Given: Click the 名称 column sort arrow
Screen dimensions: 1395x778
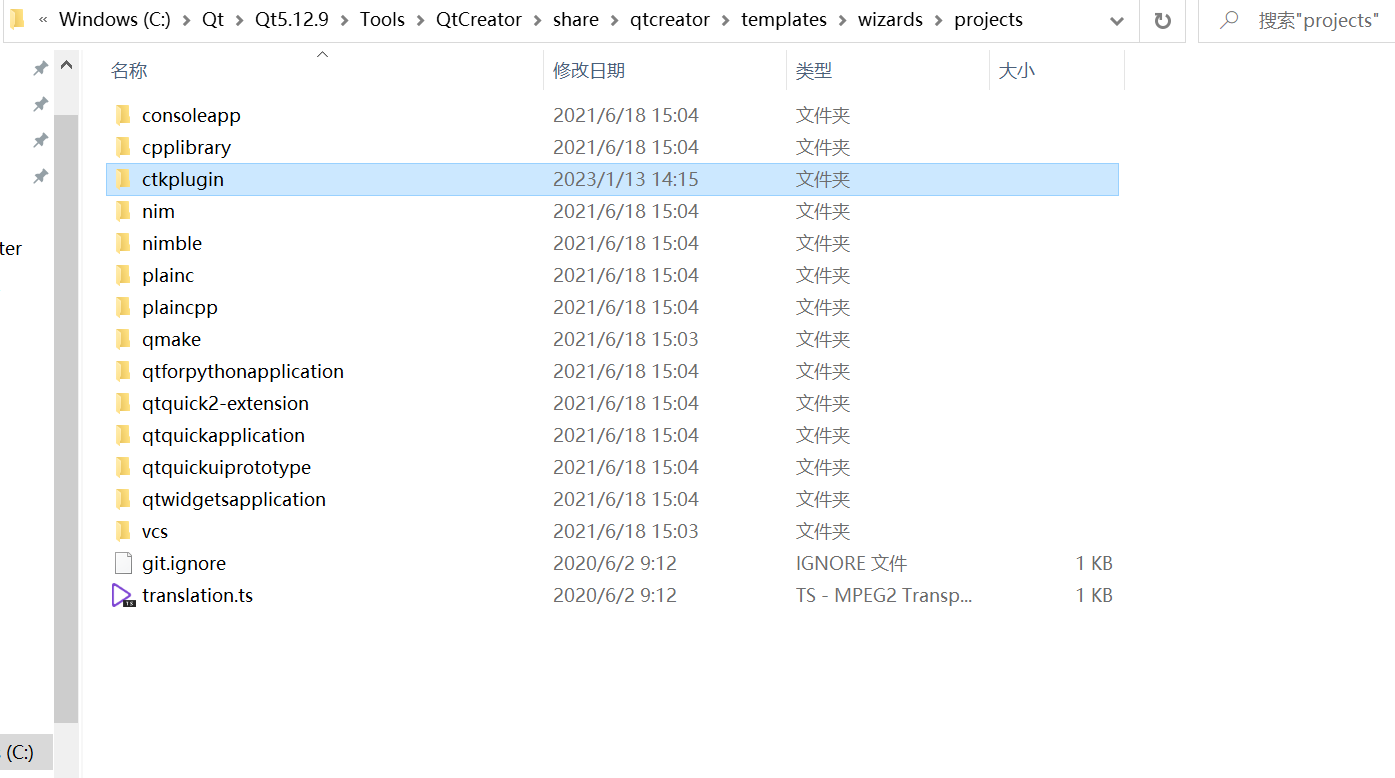Looking at the screenshot, I should click(x=322, y=57).
